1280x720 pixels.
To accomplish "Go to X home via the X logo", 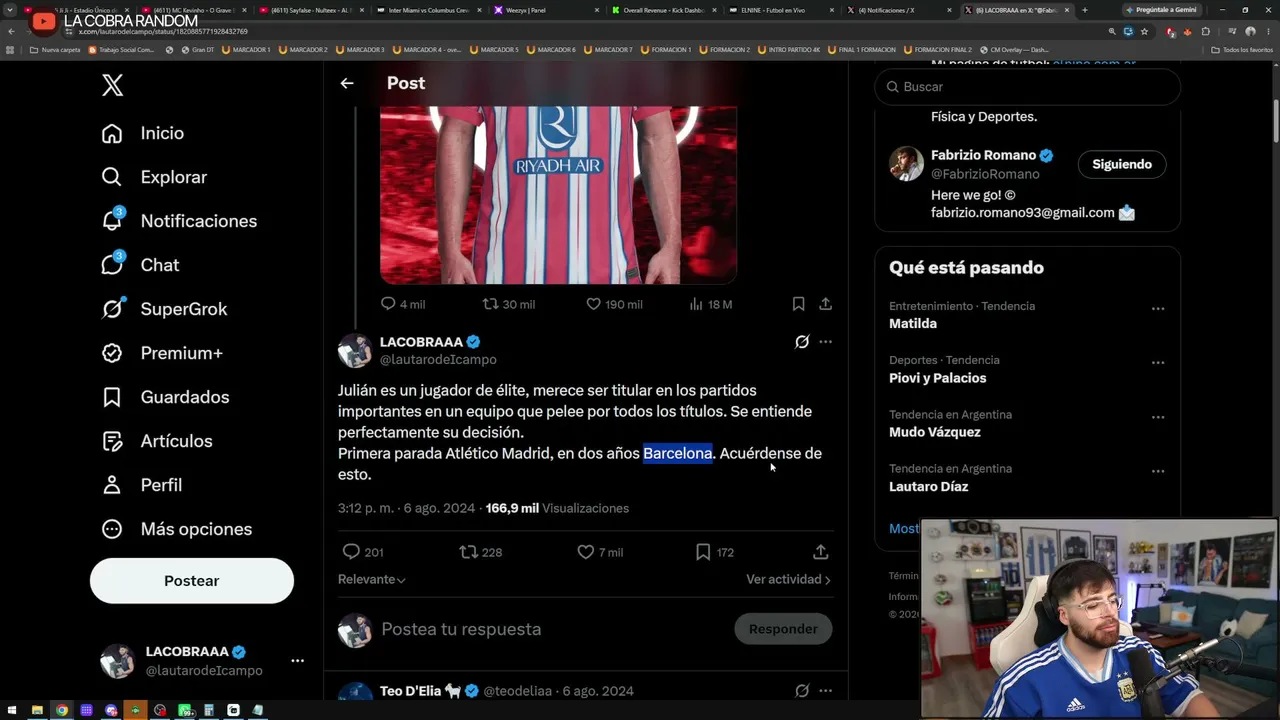I will coord(113,85).
